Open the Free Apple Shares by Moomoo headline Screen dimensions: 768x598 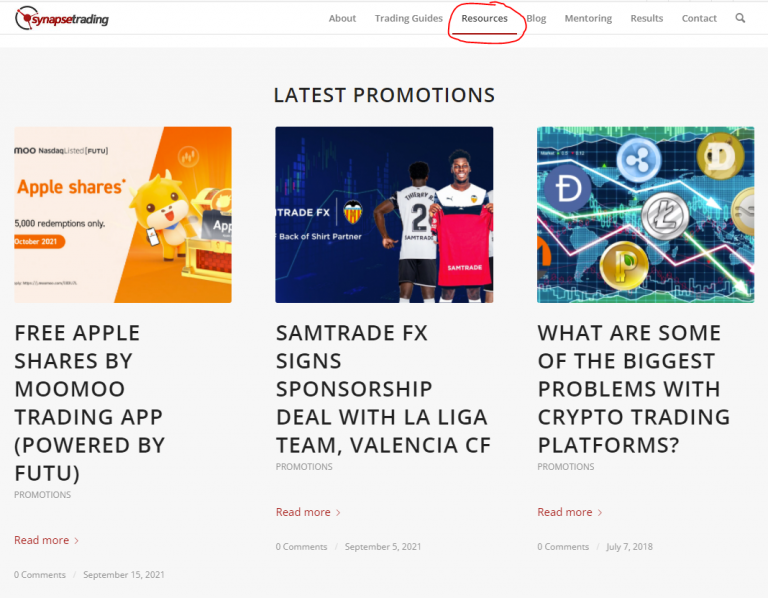coord(90,402)
